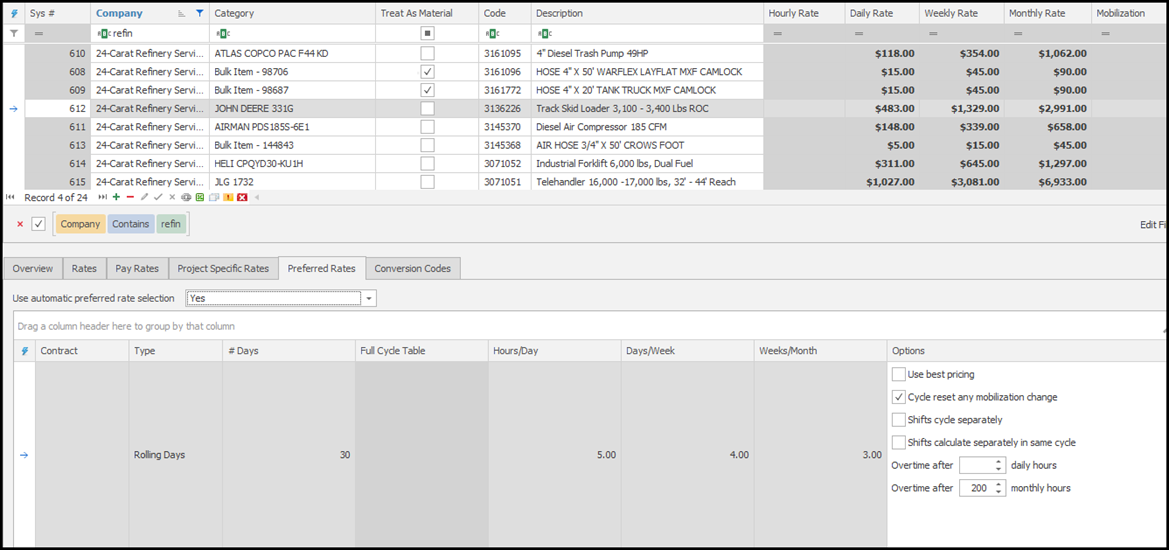The width and height of the screenshot is (1169, 550).
Task: Go to the first record in navigator
Action: (x=10, y=198)
